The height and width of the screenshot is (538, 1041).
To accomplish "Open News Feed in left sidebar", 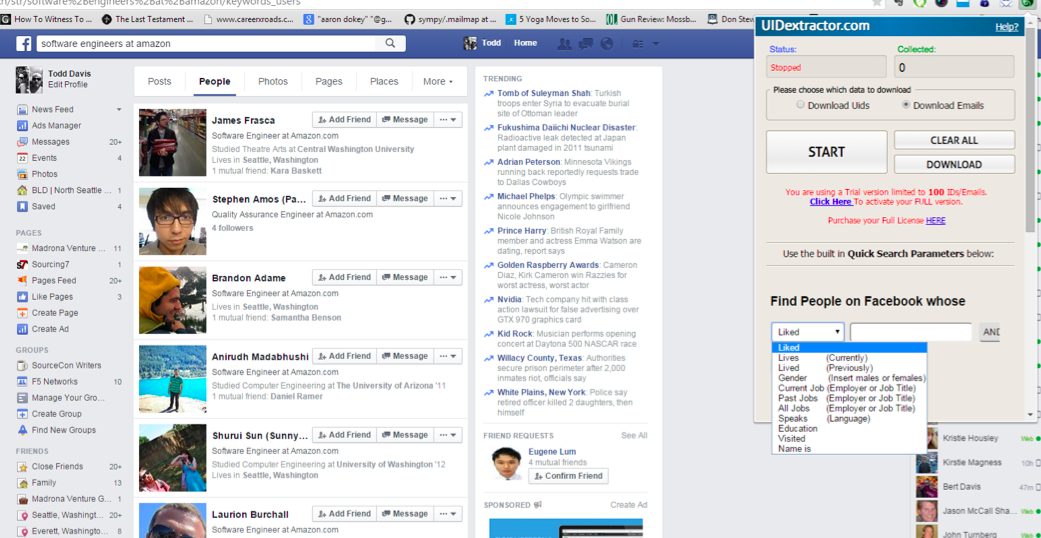I will [x=53, y=109].
